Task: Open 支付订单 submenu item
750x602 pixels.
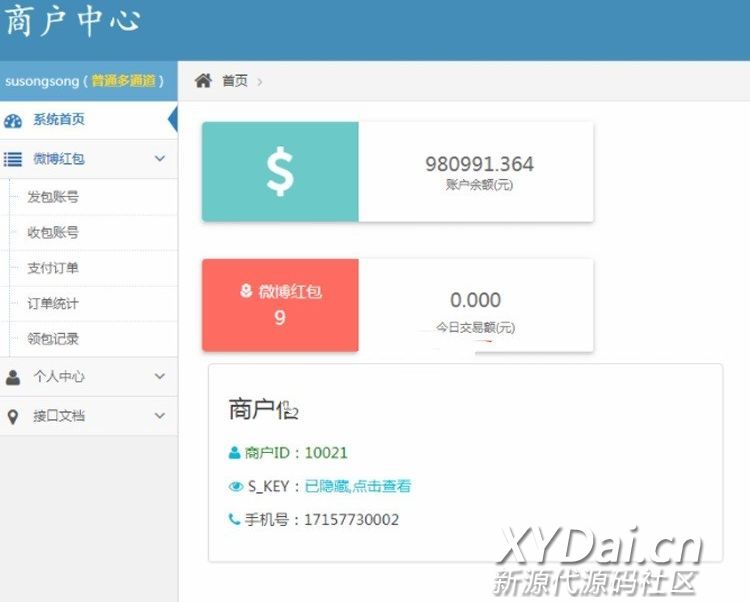Action: [x=53, y=268]
